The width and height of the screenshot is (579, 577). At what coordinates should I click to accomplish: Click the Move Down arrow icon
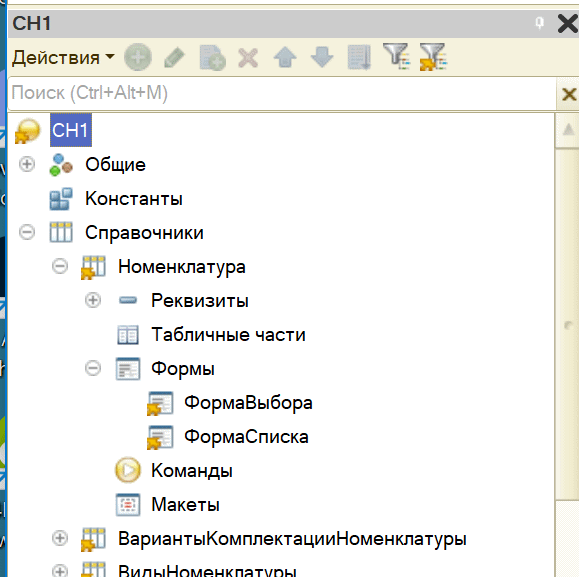tap(322, 58)
